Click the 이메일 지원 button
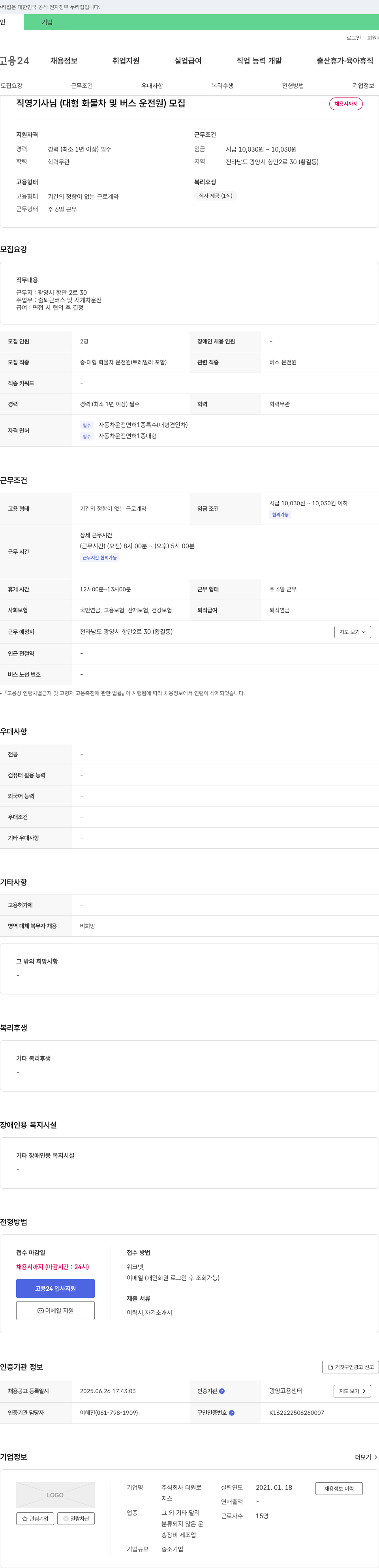Viewport: 379px width, 1568px height. click(55, 1311)
